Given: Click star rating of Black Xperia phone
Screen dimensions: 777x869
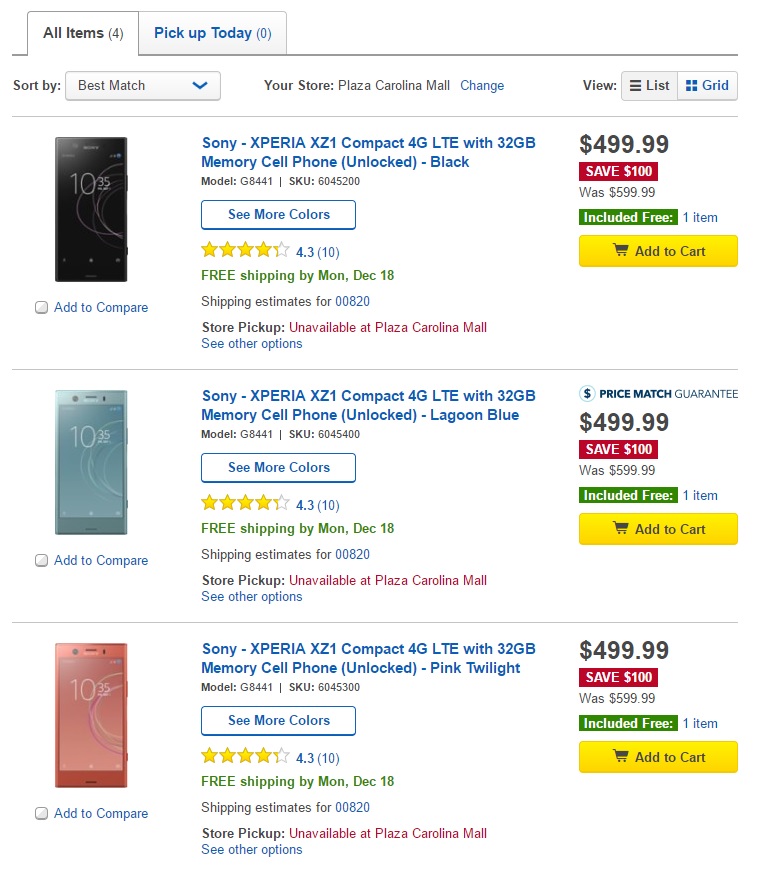Looking at the screenshot, I should [245, 251].
